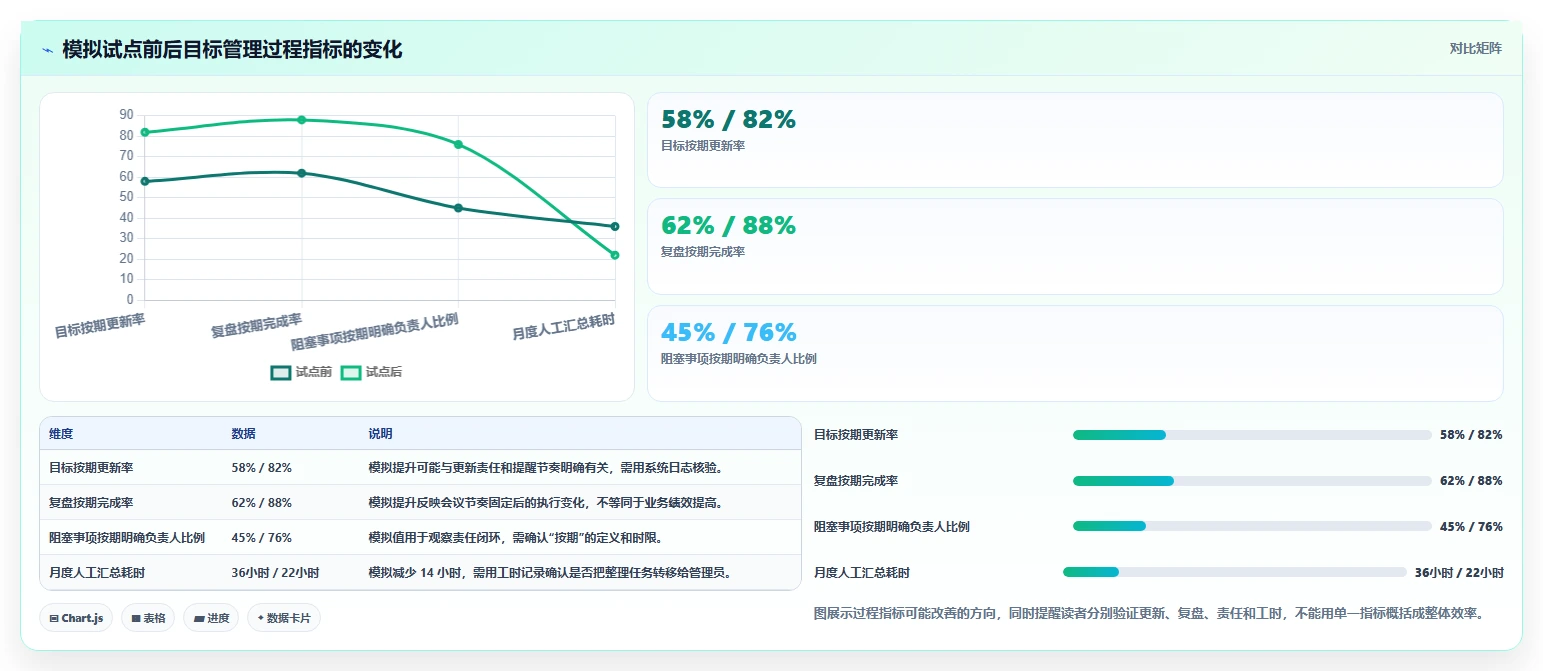This screenshot has width=1543, height=671.
Task: Click the y-axis value 90 on chart
Action: click(x=126, y=114)
